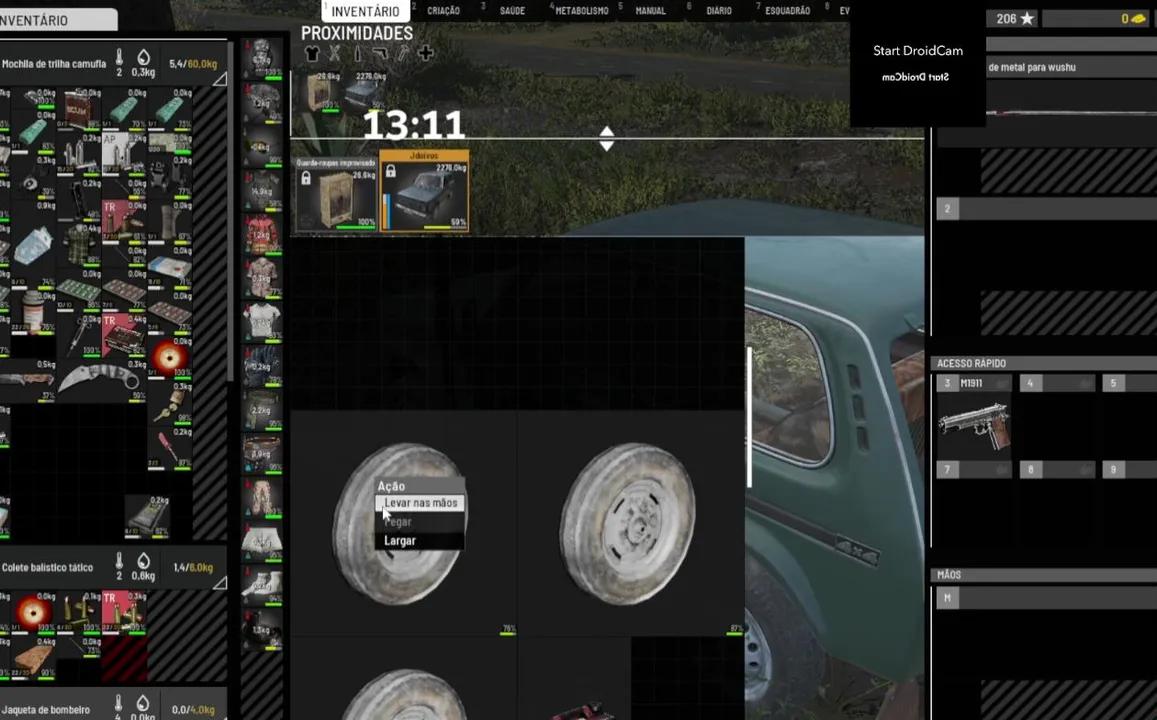1157x720 pixels.
Task: Select the red bullseye target in Colete balístico tático
Action: 34,612
